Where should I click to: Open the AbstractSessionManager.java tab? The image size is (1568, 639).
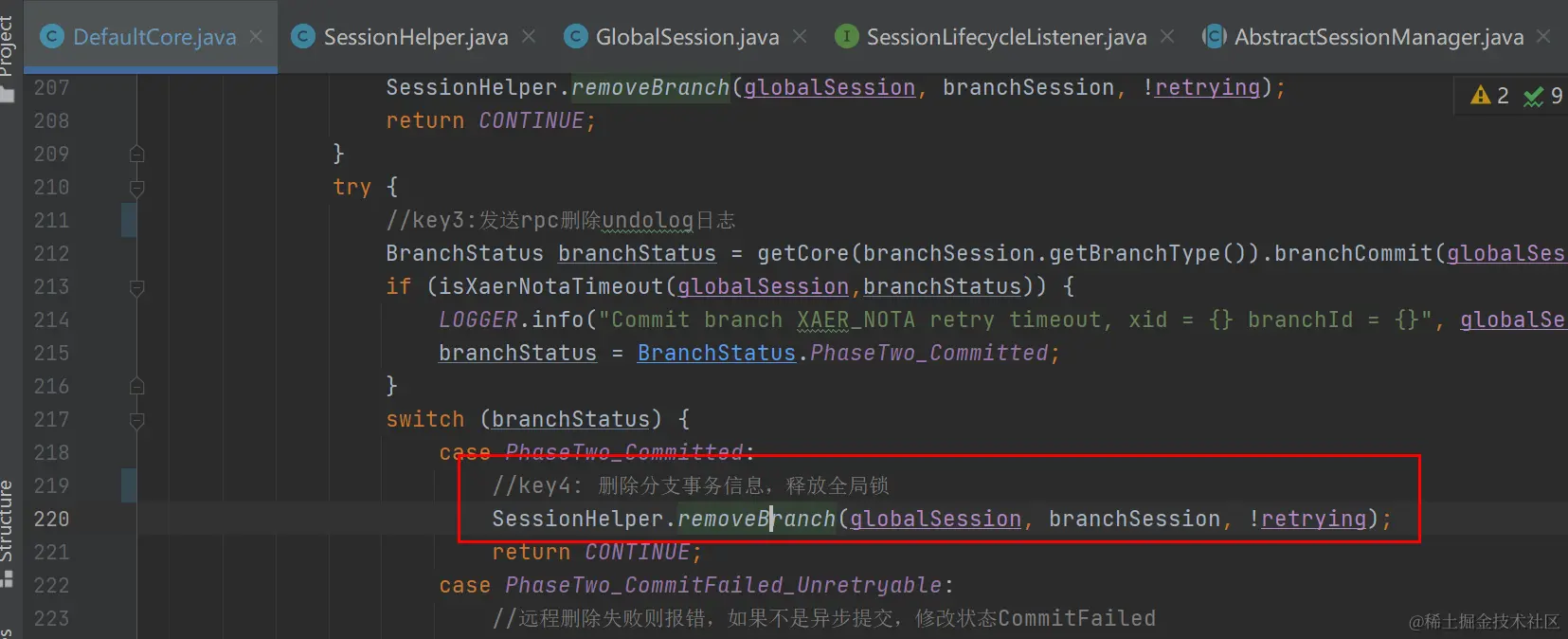(1379, 37)
